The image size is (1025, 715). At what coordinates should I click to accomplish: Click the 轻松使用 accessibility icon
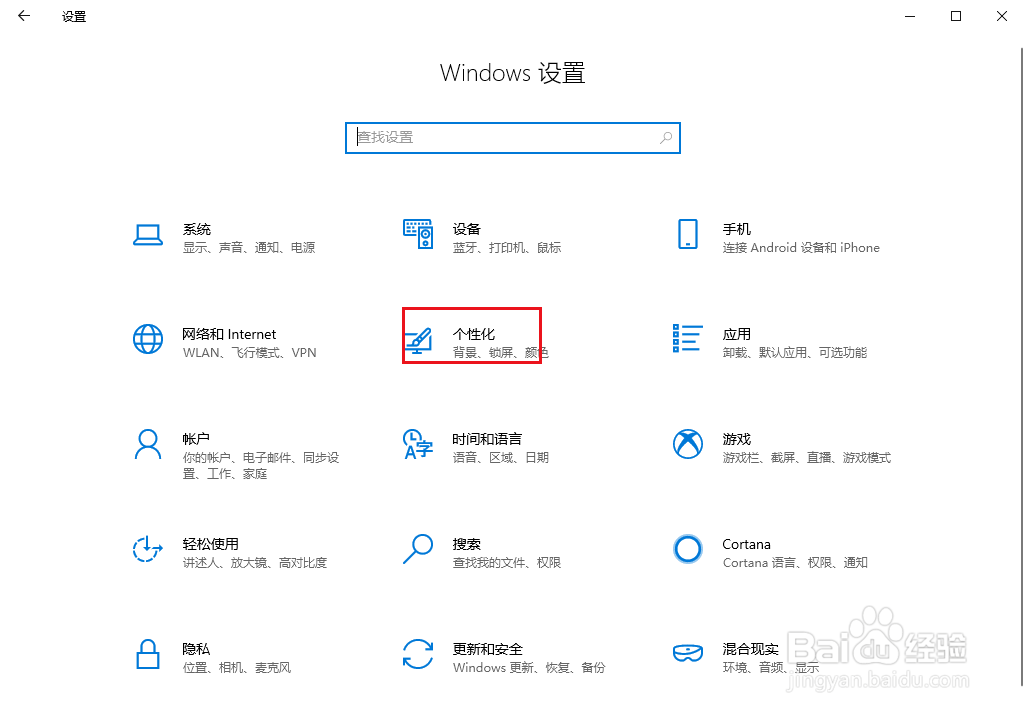(x=147, y=550)
